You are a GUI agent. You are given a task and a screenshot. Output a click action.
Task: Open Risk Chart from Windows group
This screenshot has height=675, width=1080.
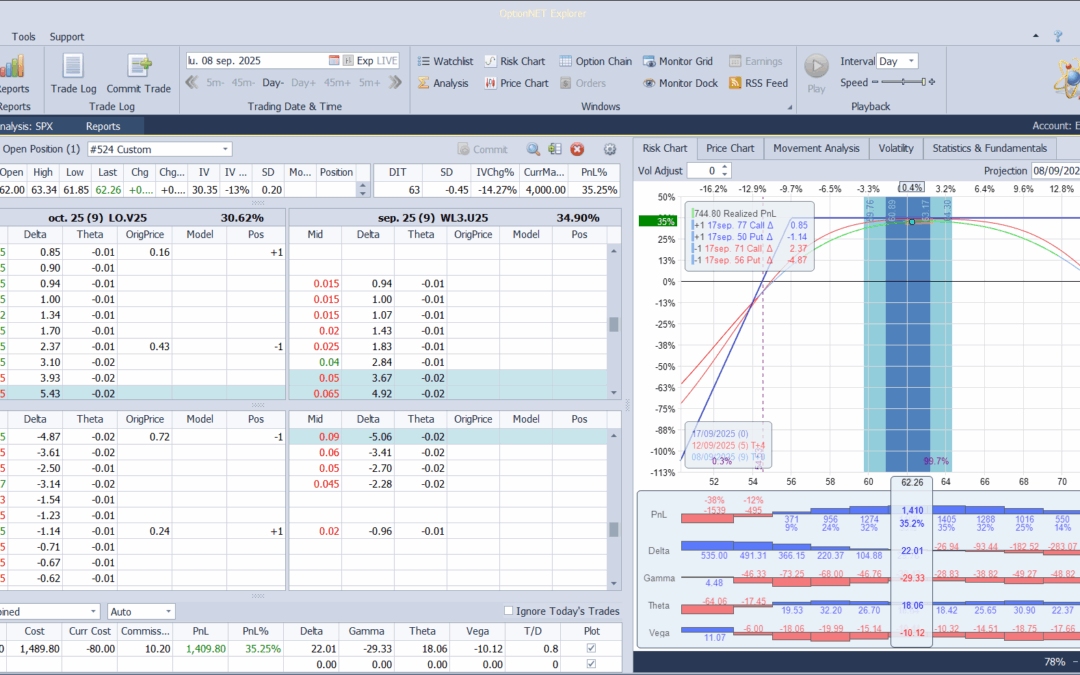click(x=515, y=61)
